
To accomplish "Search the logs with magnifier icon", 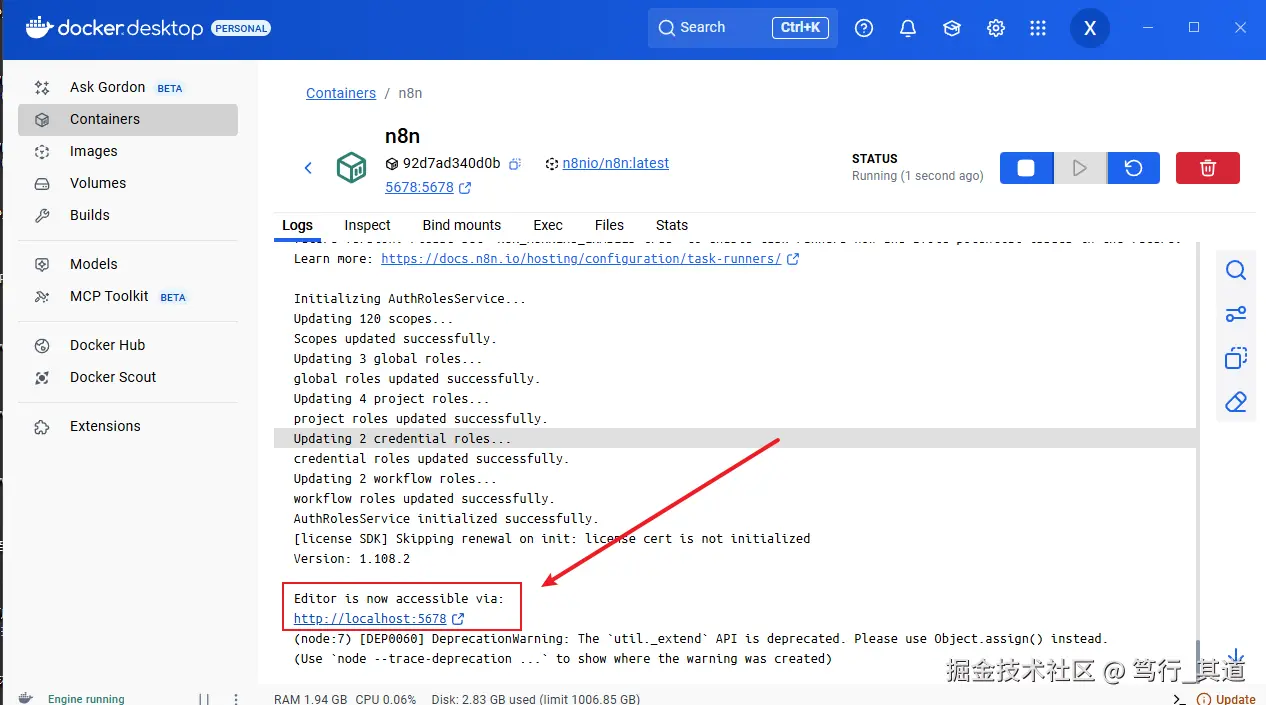I will coord(1236,270).
